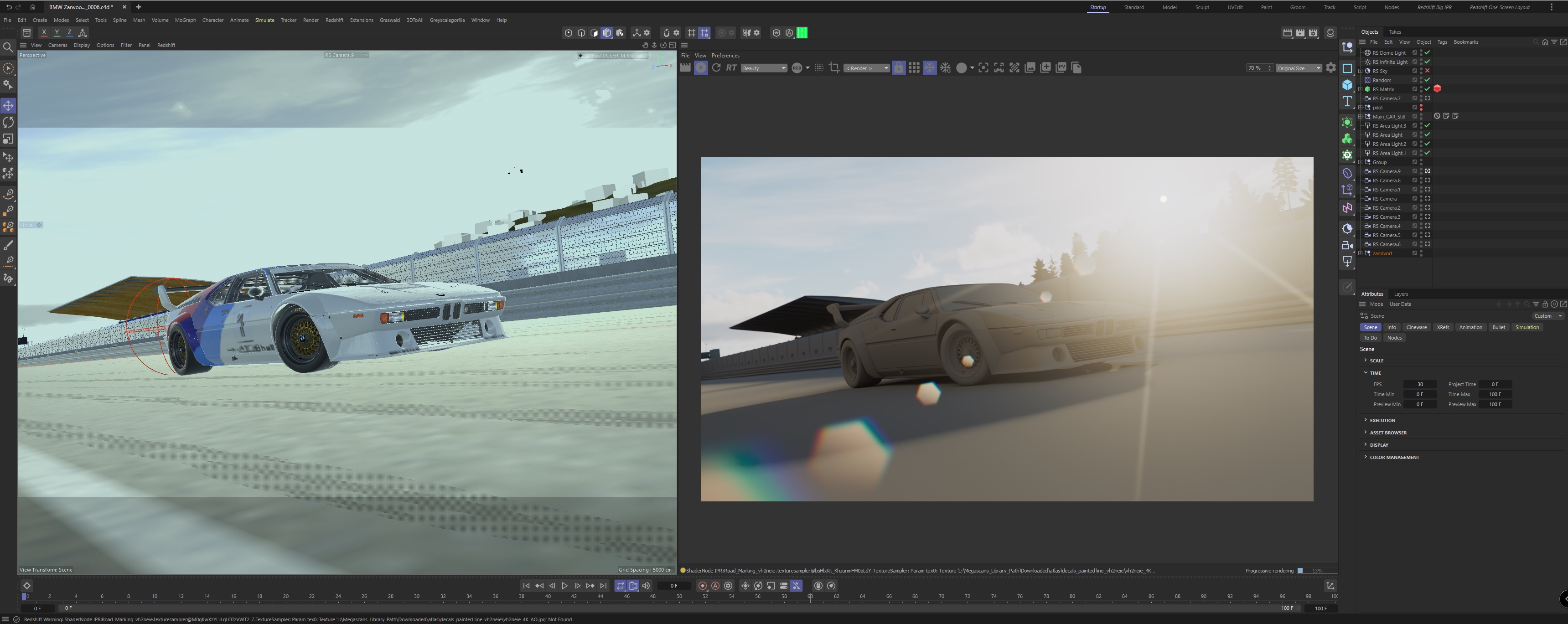
Task: Open the snapping settings magnet icon
Action: coord(667,33)
